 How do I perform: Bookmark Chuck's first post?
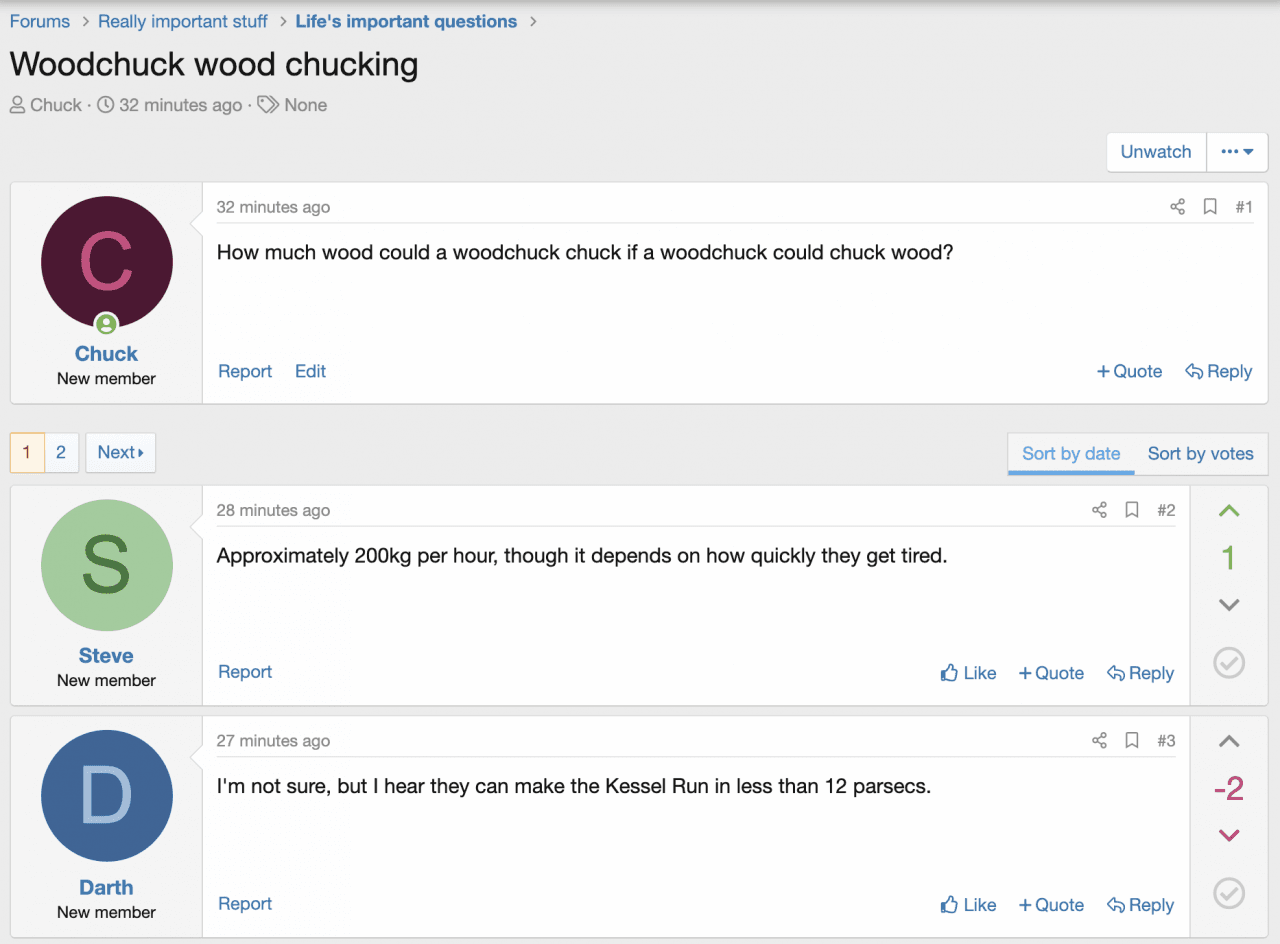point(1210,207)
